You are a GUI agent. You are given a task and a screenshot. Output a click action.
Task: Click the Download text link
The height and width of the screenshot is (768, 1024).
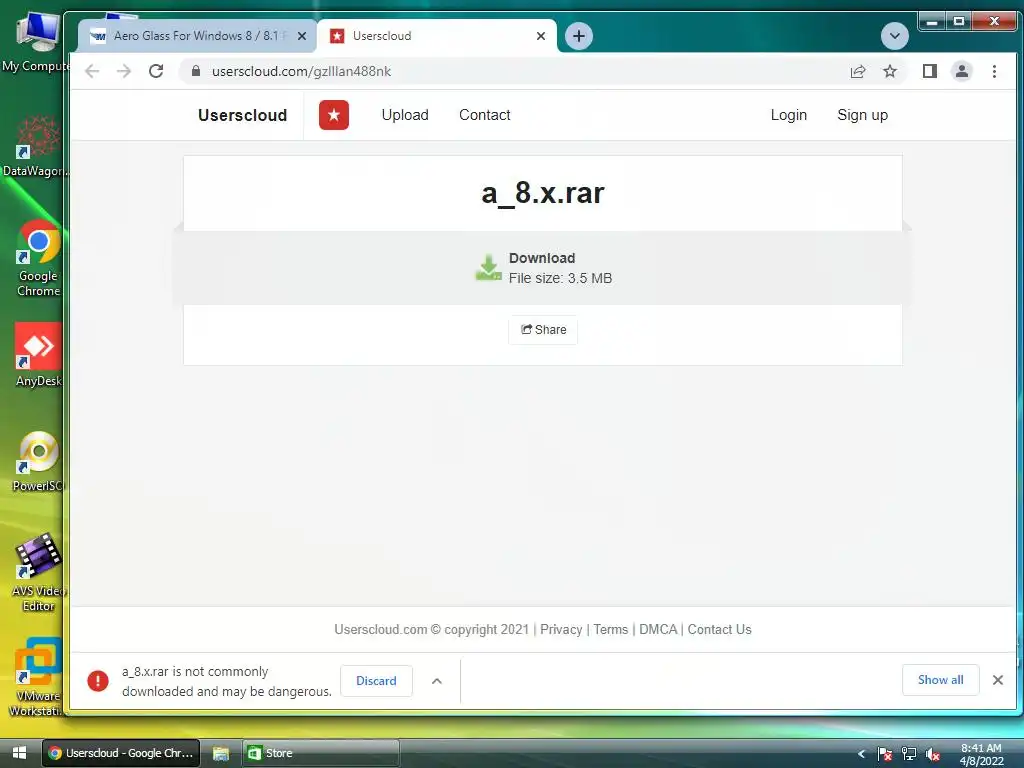click(x=541, y=258)
